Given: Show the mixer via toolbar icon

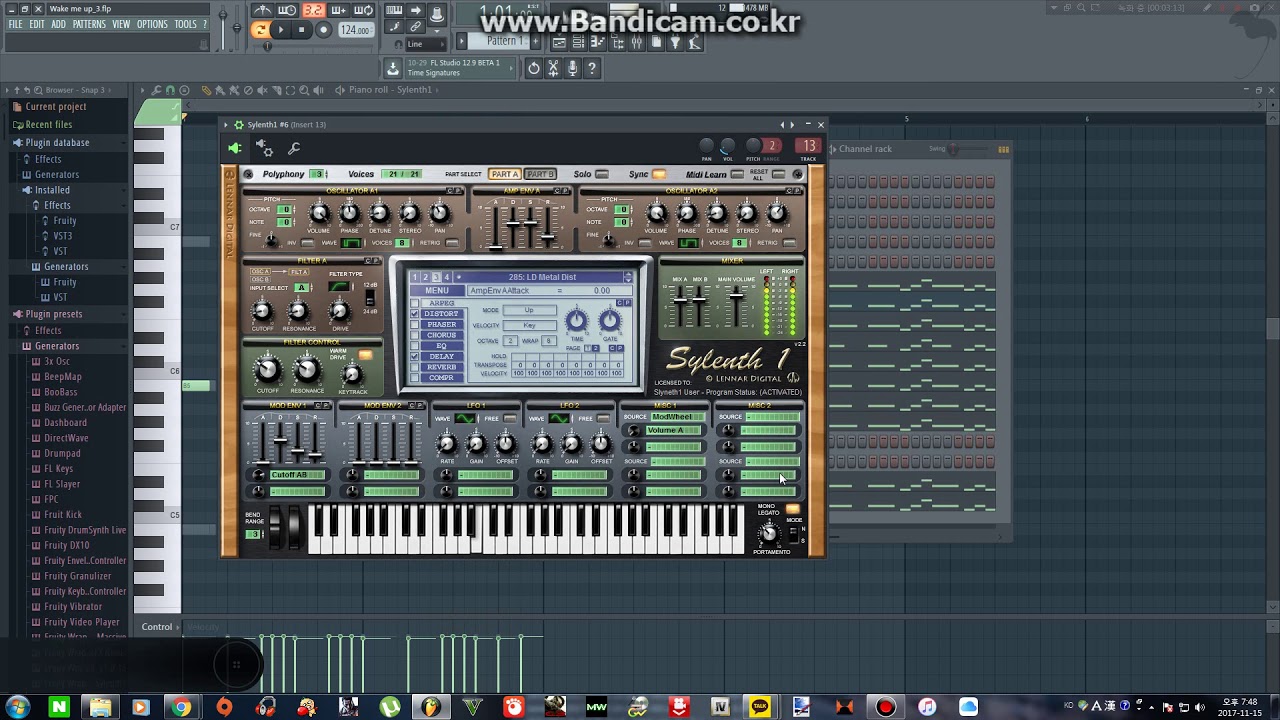Looking at the screenshot, I should pyautogui.click(x=636, y=42).
